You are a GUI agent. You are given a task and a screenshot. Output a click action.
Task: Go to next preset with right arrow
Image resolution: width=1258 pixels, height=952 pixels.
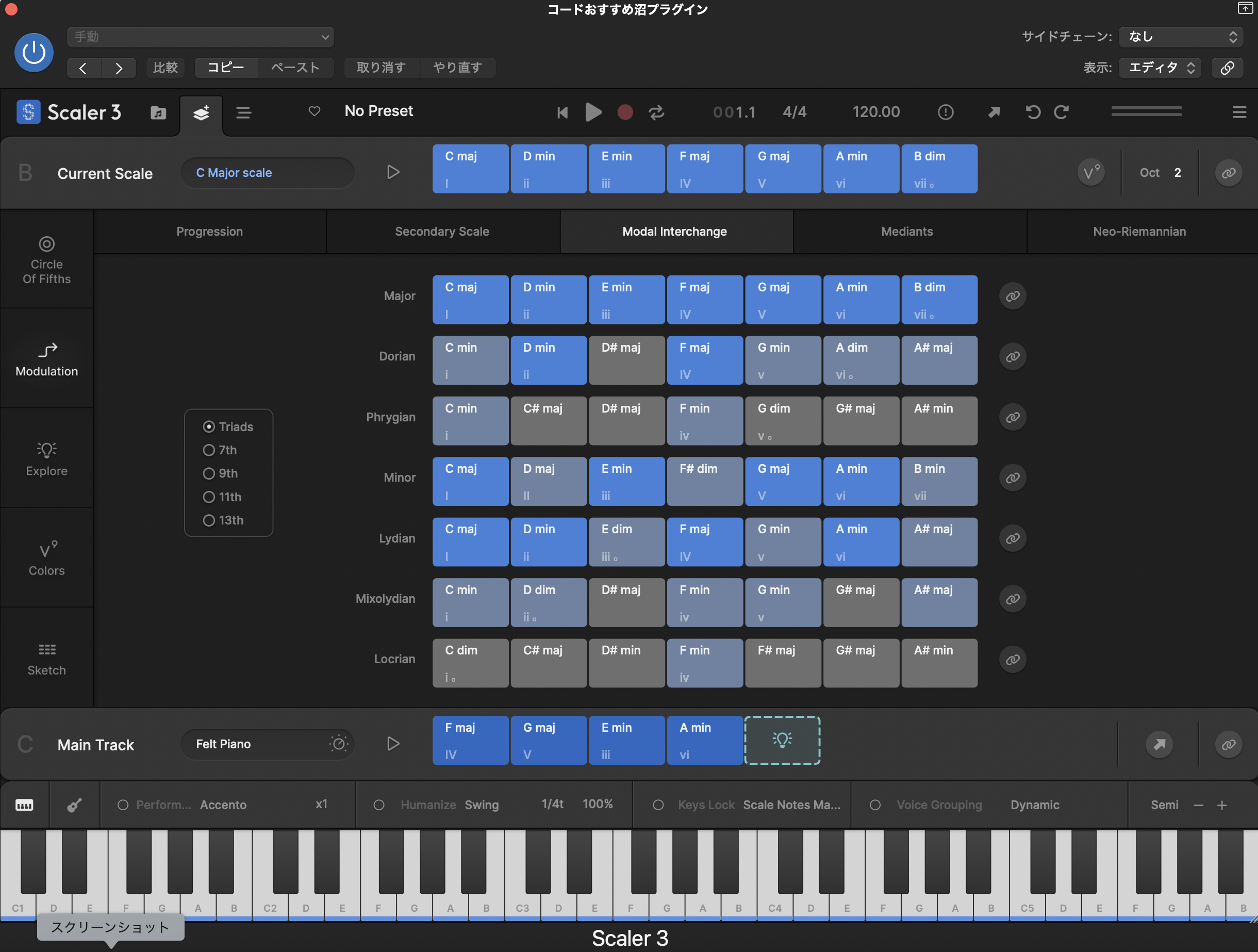(118, 68)
